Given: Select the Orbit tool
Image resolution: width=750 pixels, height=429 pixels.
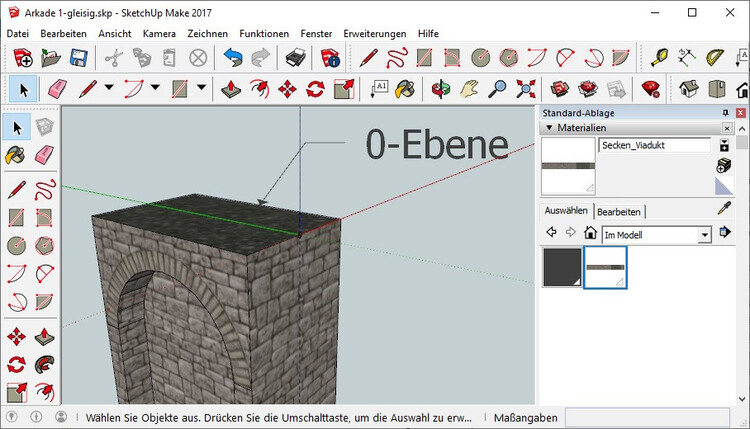Looking at the screenshot, I should 441,89.
